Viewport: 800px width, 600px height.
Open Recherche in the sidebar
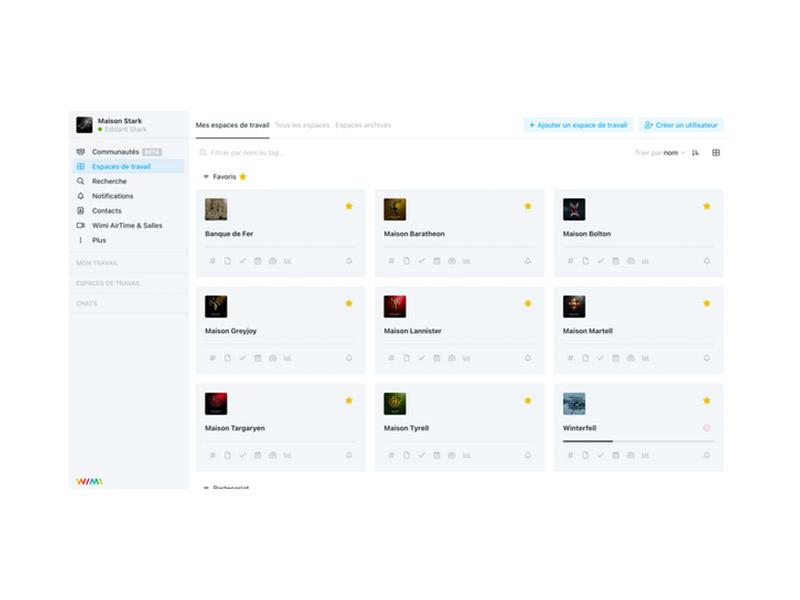129,181
